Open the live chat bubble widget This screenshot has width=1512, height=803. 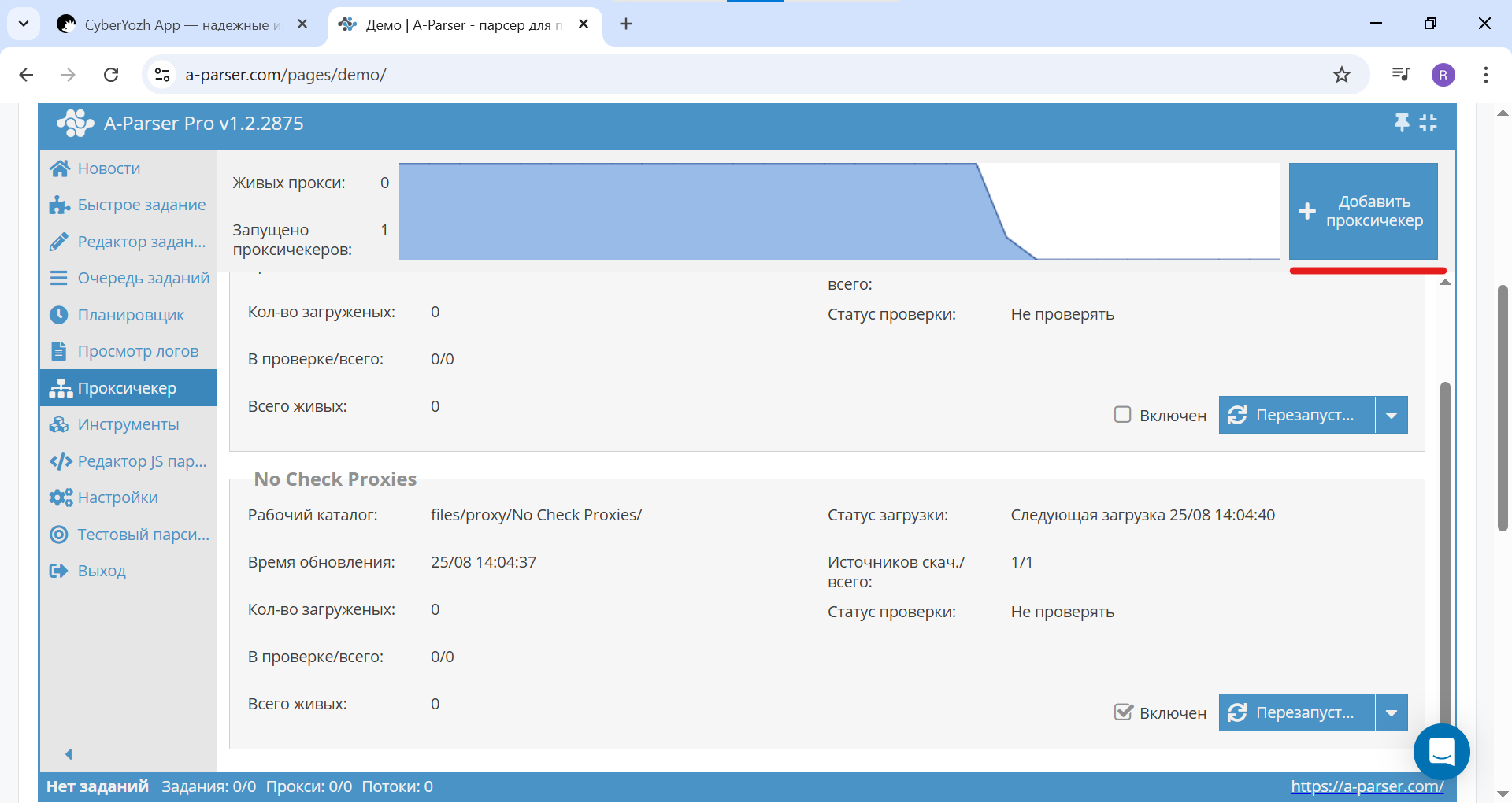(x=1441, y=752)
